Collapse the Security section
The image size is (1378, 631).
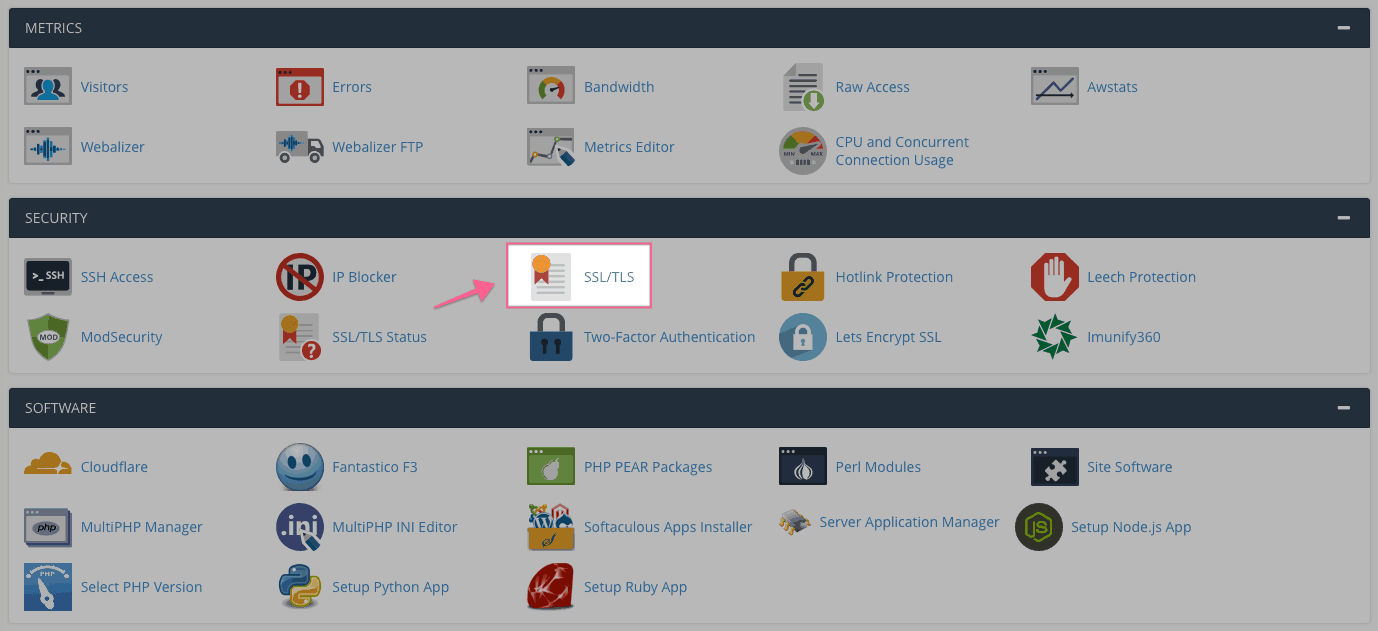click(x=1343, y=218)
